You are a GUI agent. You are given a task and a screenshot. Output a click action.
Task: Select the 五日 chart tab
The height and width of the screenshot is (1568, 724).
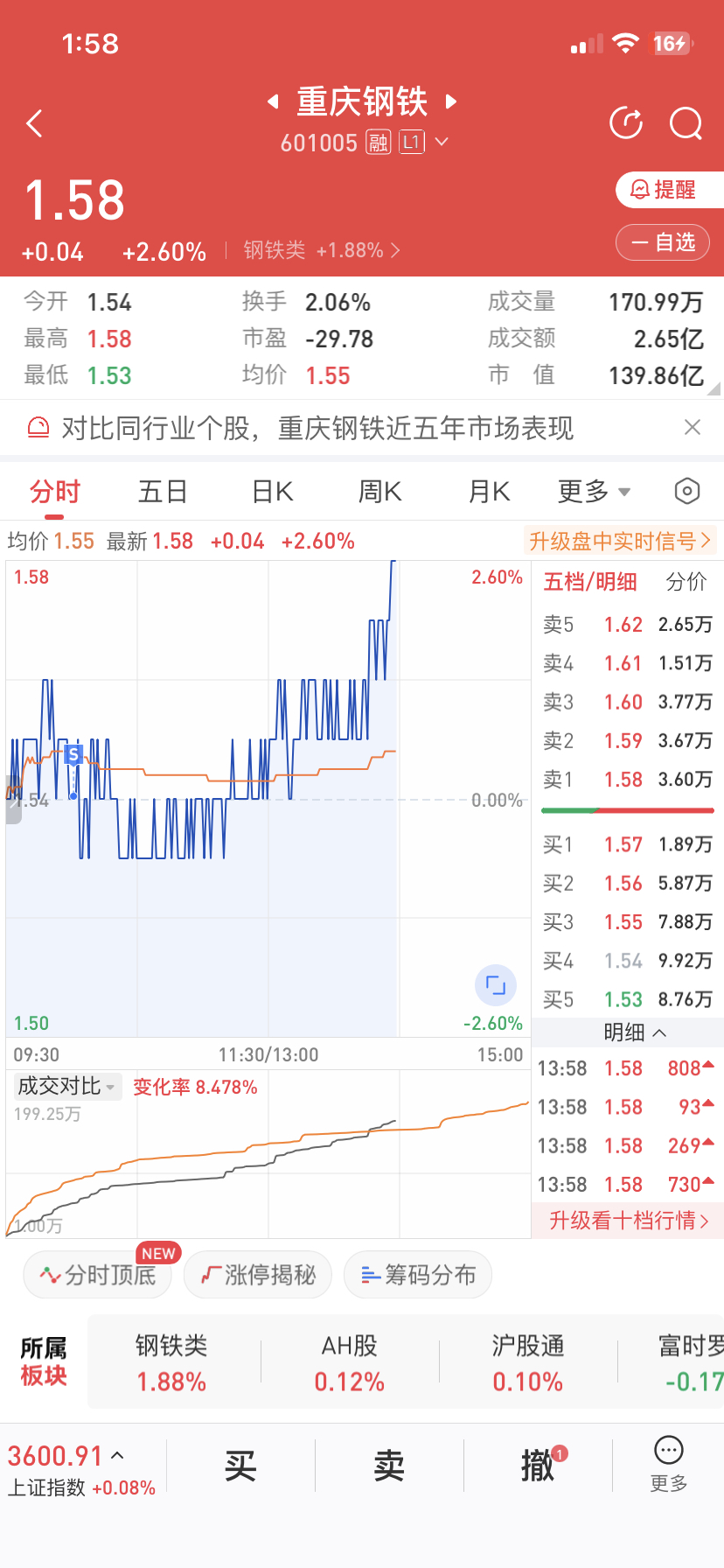(x=164, y=492)
